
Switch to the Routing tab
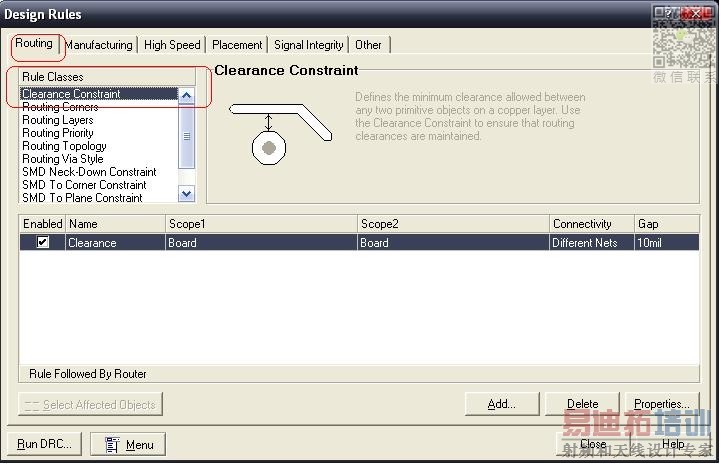click(34, 44)
